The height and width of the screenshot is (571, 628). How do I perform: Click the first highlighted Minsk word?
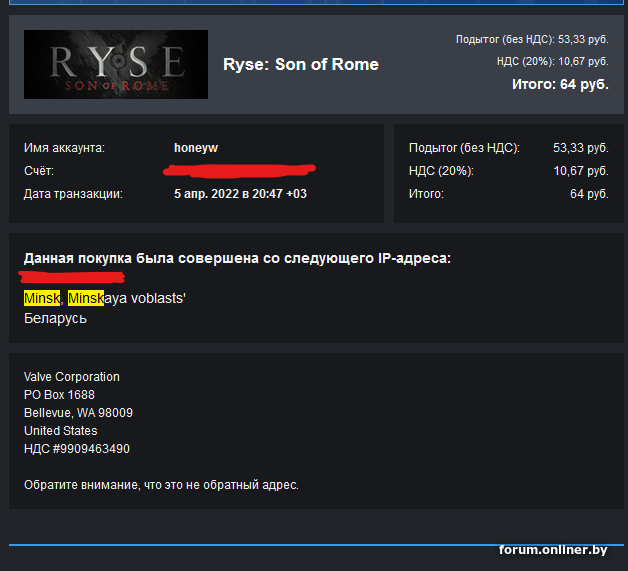[42, 298]
